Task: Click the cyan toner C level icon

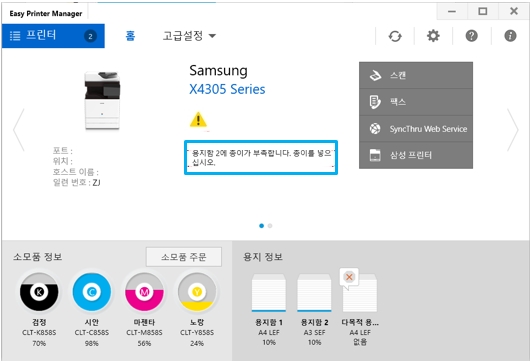Action: click(92, 292)
